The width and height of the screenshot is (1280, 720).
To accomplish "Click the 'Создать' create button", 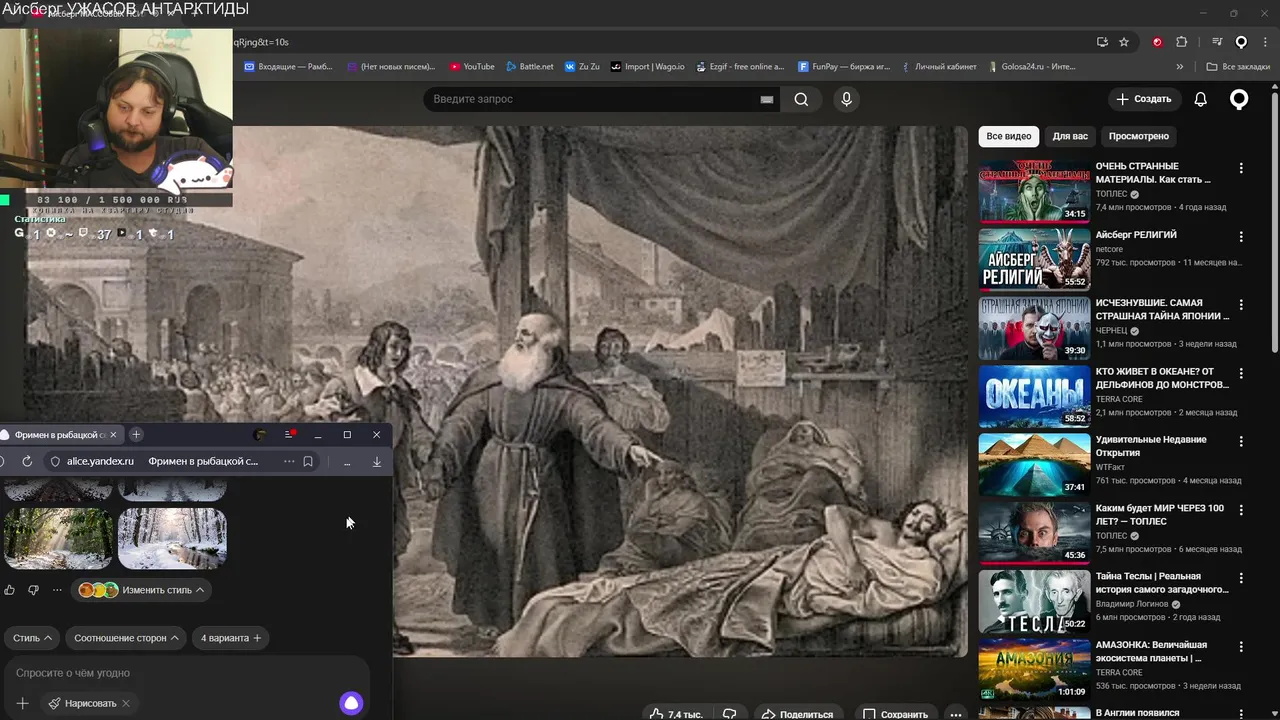I will 1143,99.
